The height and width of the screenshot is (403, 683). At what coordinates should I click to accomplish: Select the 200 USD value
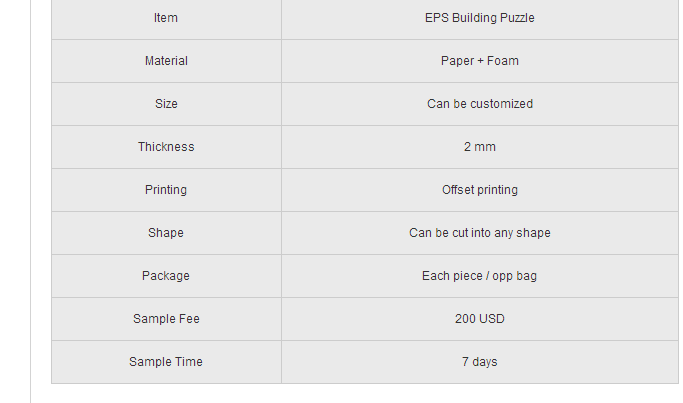(x=480, y=319)
